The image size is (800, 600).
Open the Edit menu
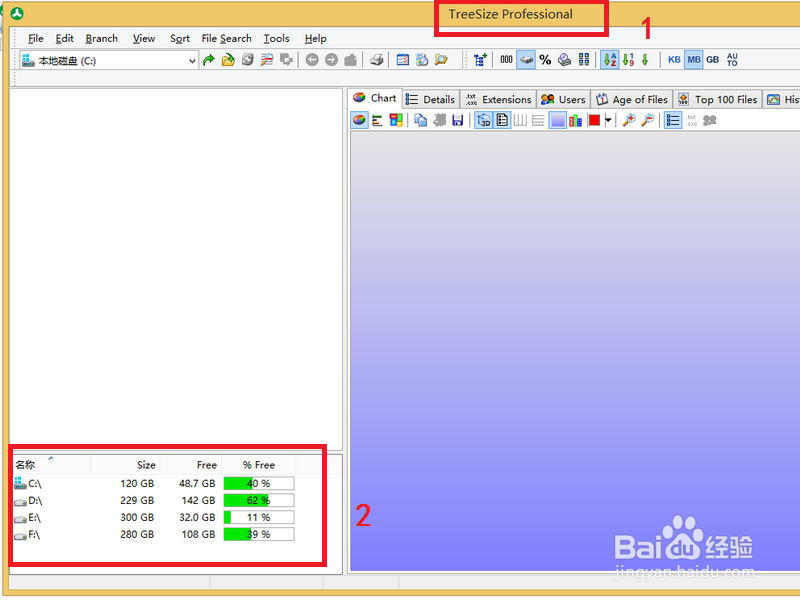[64, 39]
